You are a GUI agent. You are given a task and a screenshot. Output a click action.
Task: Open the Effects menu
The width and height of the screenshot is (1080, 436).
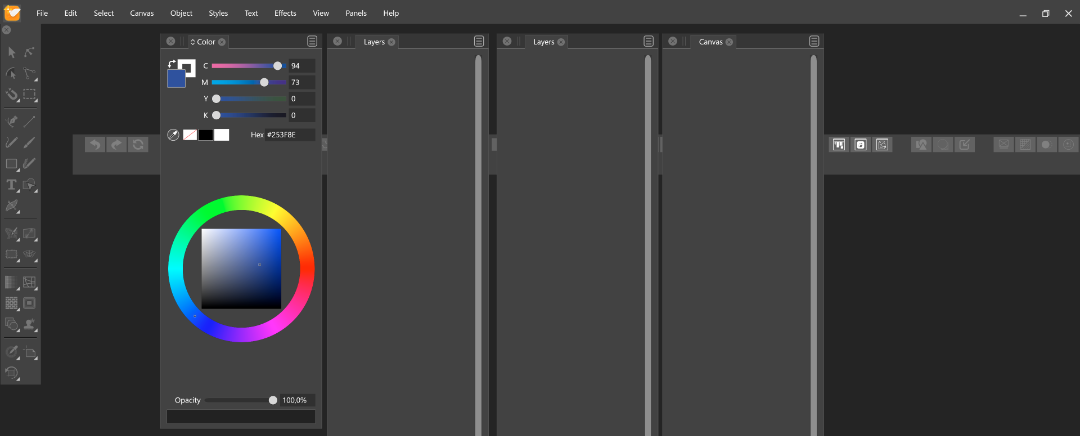tap(285, 14)
